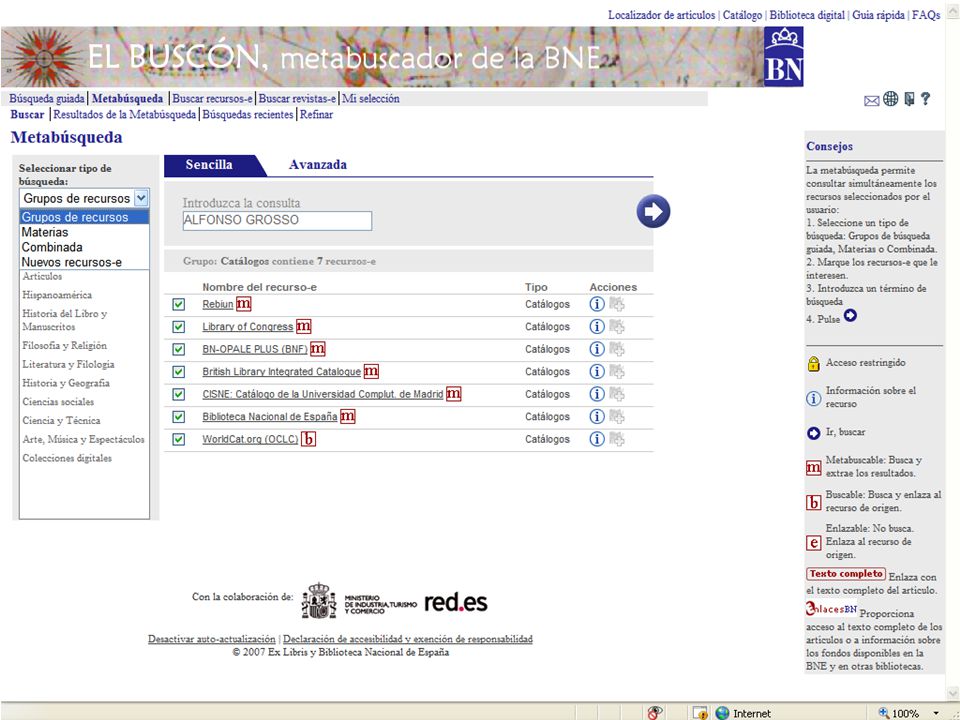Uncheck the Rebiun checkbox
The height and width of the screenshot is (720, 960).
point(179,304)
